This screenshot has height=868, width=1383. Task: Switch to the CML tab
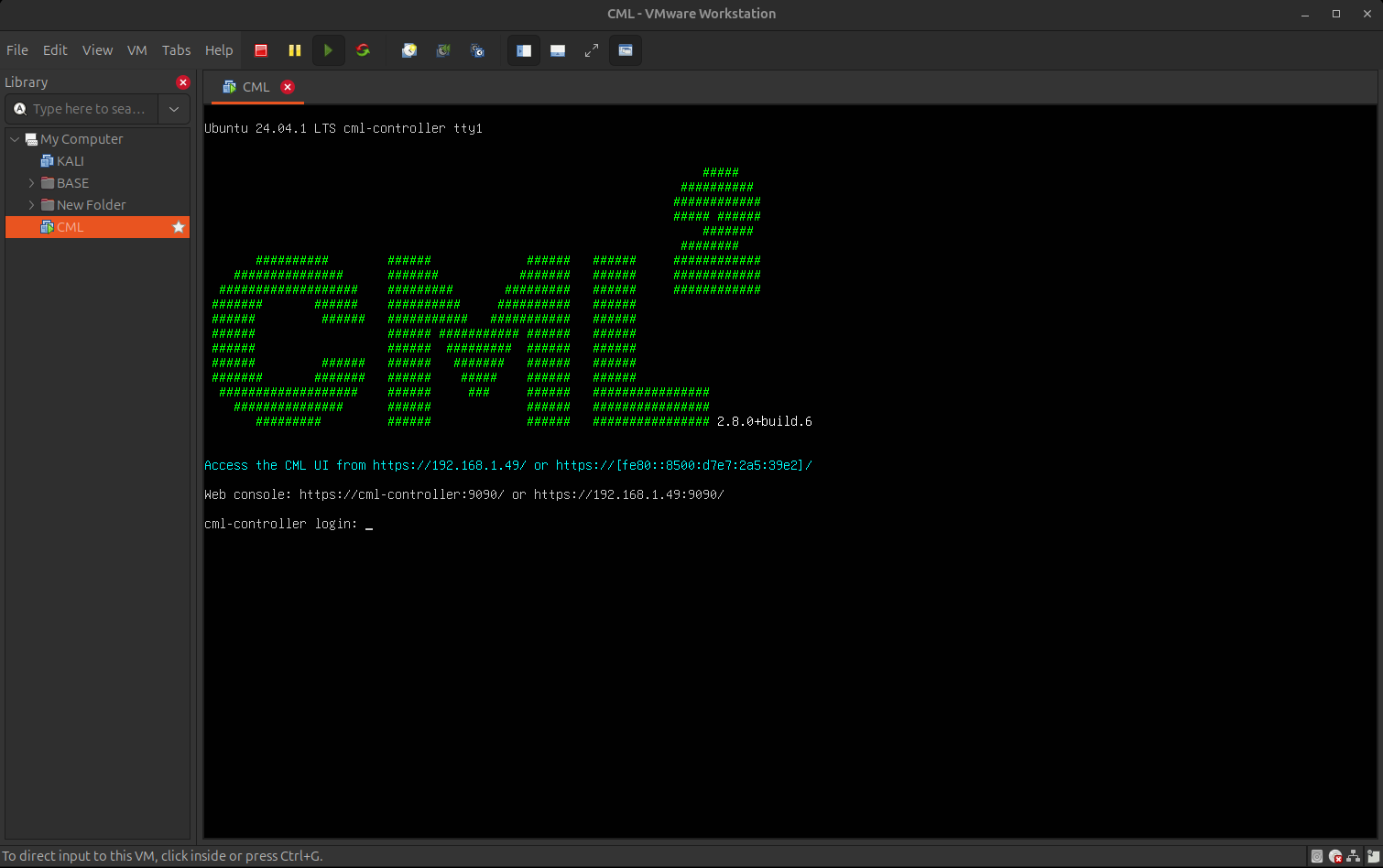point(255,87)
